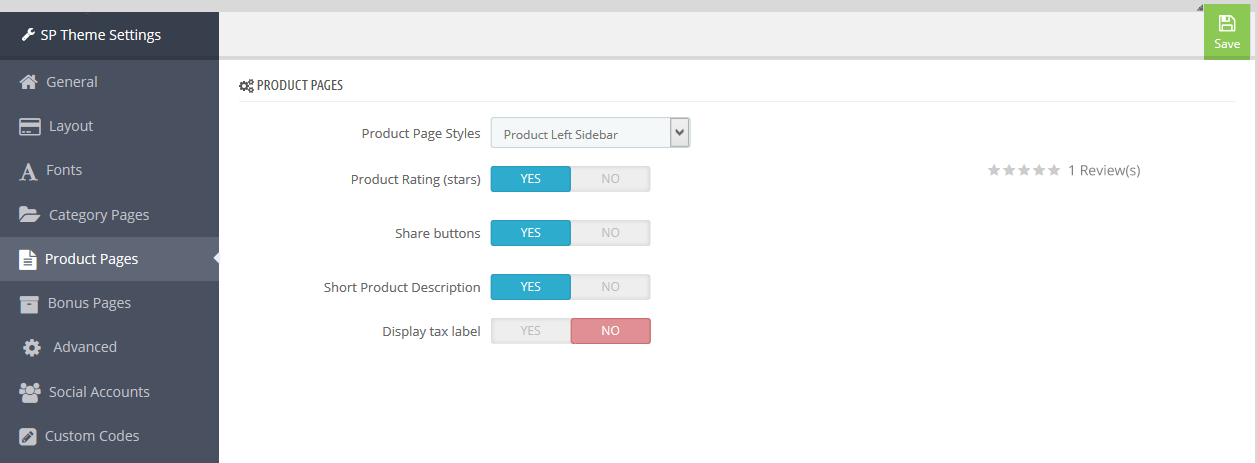Turn Short Product Description to YES
The height and width of the screenshot is (463, 1257).
pyautogui.click(x=531, y=287)
